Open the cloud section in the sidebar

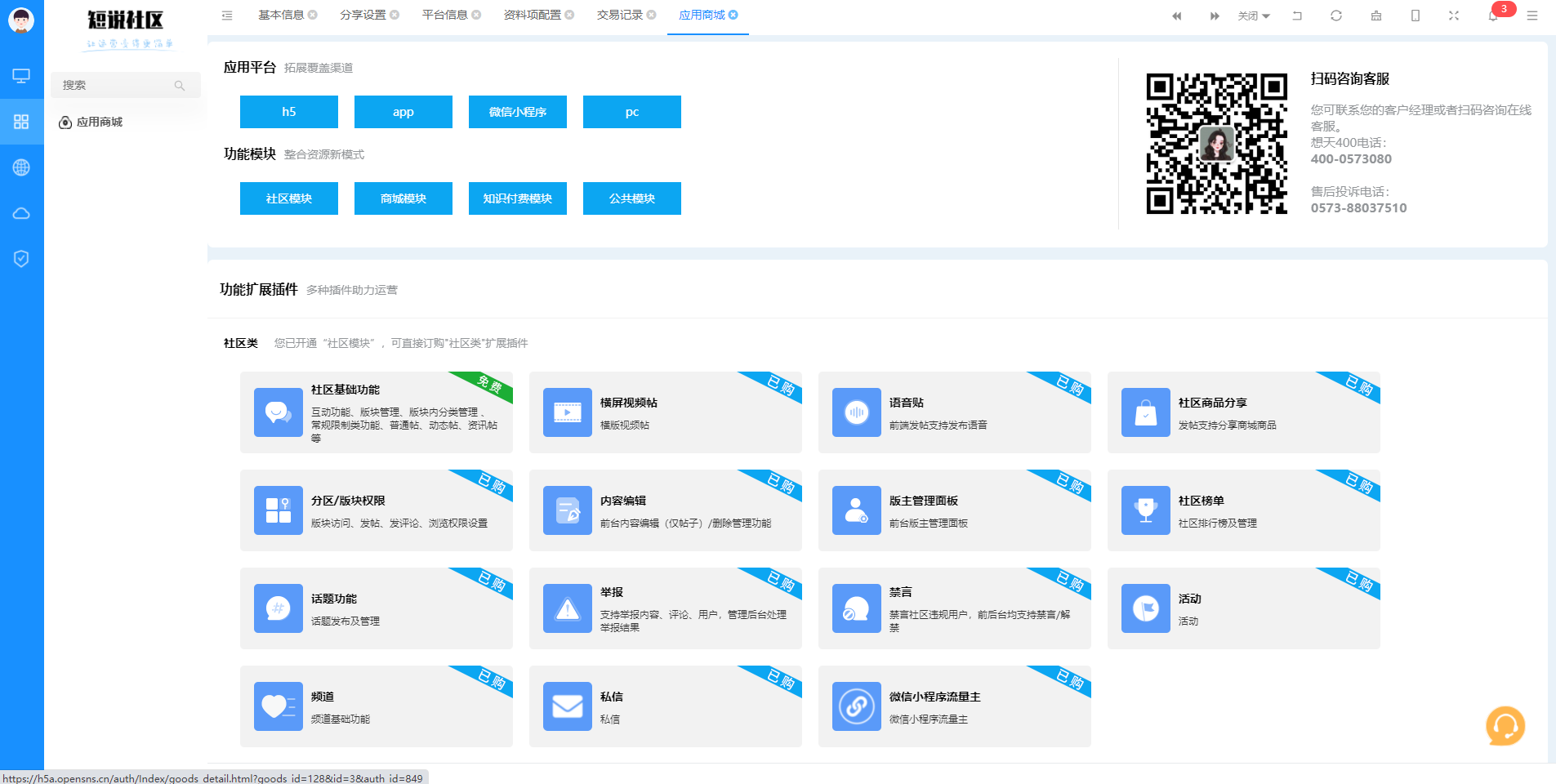21,213
